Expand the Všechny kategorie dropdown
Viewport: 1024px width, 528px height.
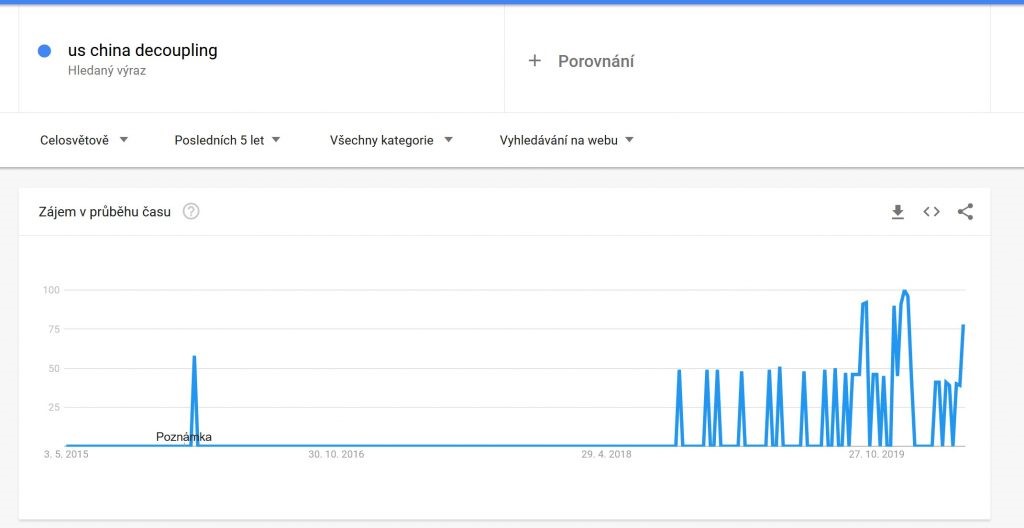[391, 140]
